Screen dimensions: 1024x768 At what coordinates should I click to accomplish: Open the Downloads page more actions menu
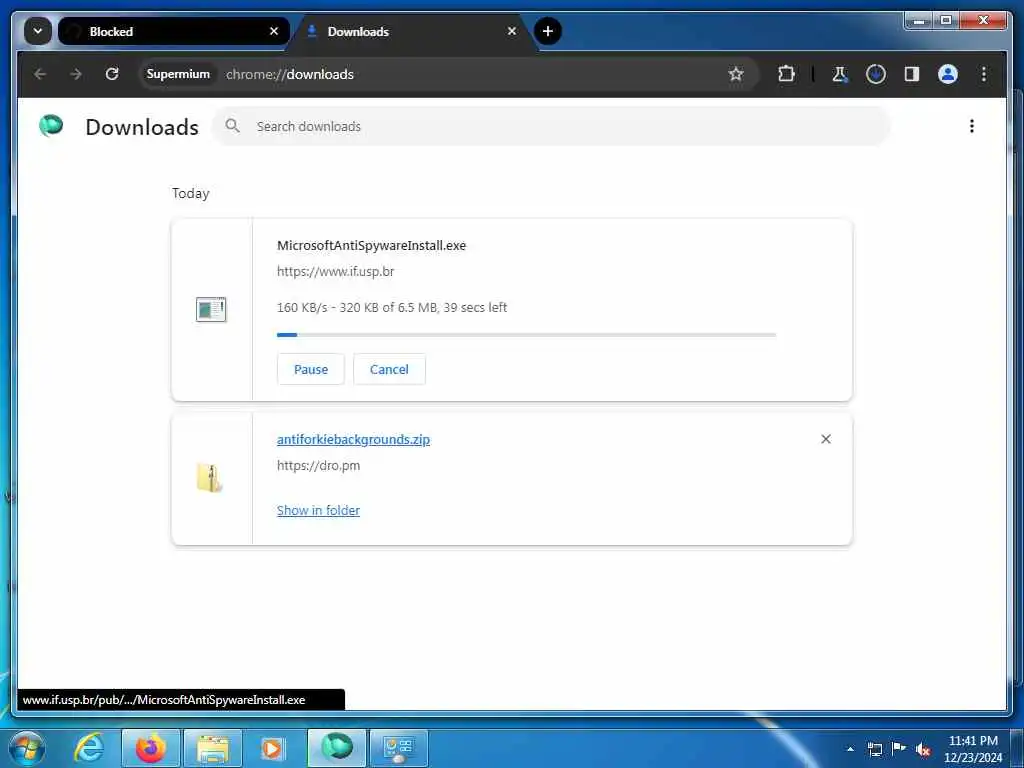[972, 126]
